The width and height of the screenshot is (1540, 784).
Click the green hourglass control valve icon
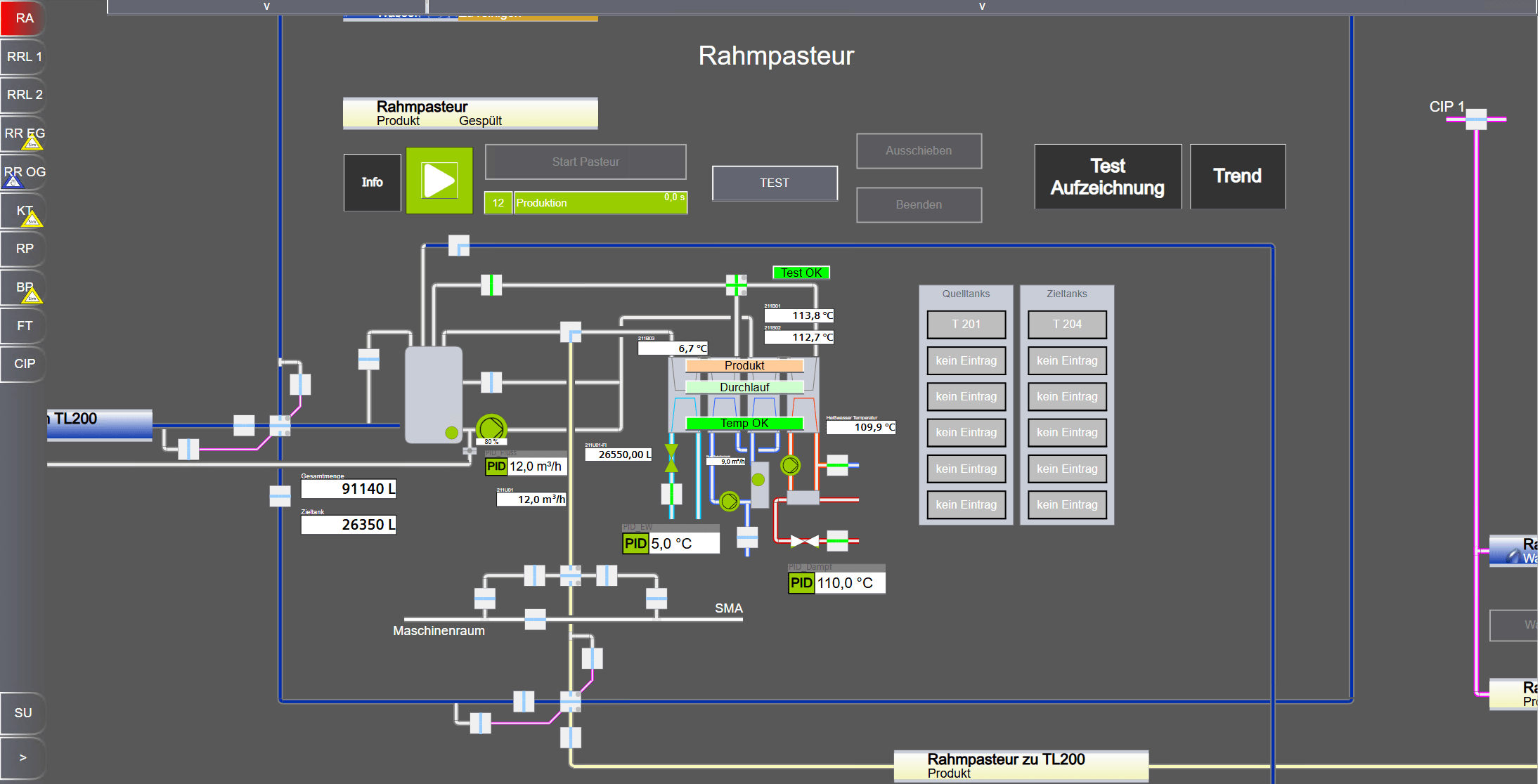pos(671,458)
